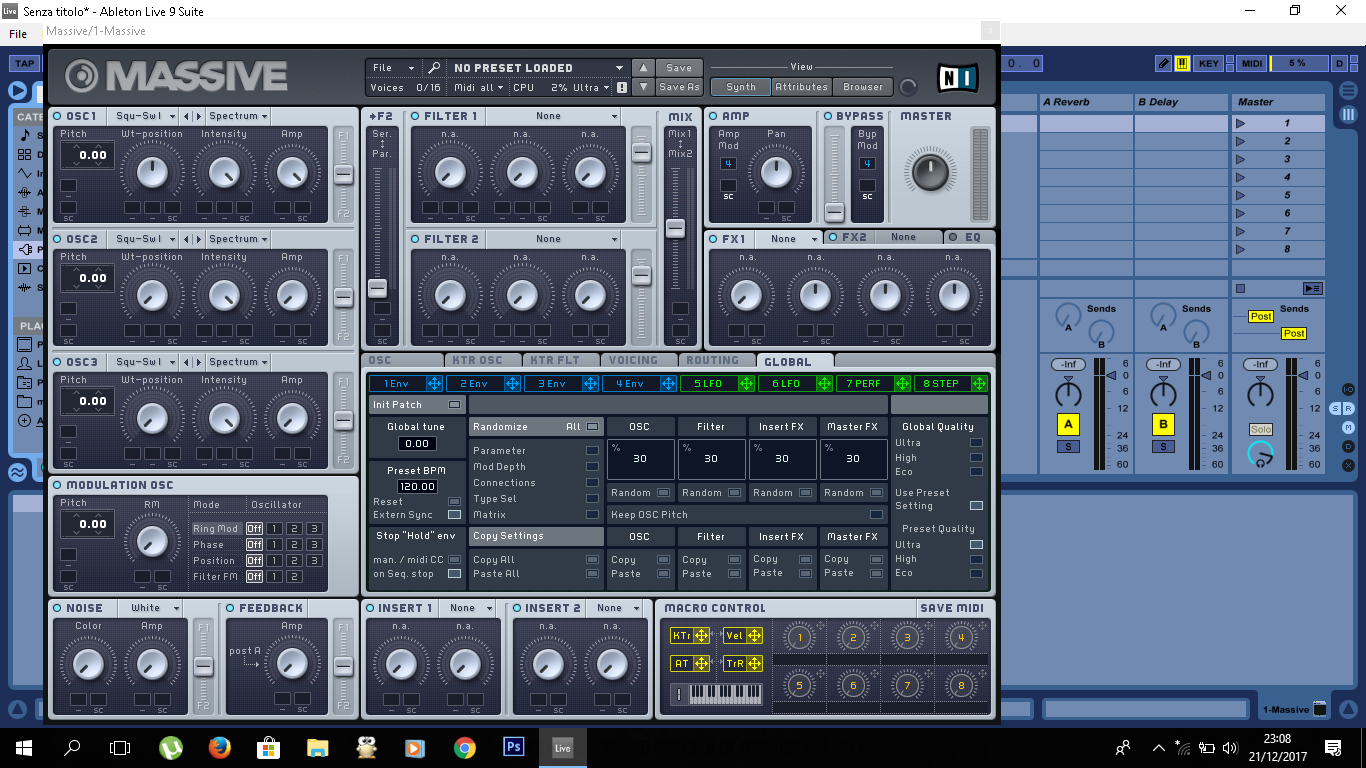Screen dimensions: 1366x768
Task: Click the NI logo in Massive
Action: (957, 78)
